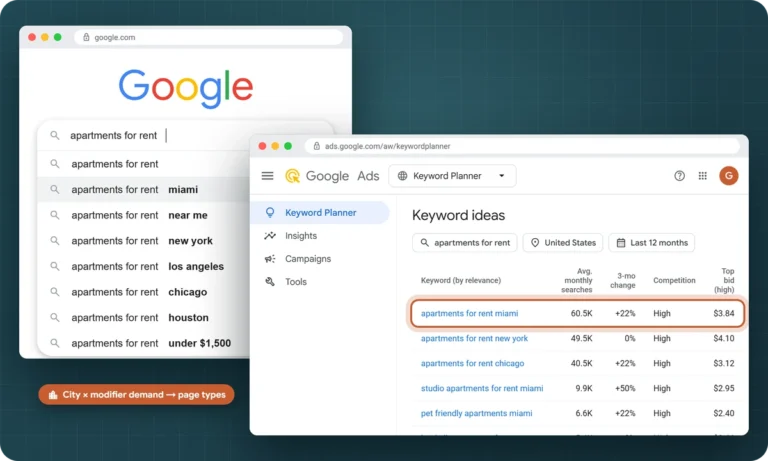Click the lock icon in google.com address bar
Viewport: 768px width, 461px height.
[86, 37]
